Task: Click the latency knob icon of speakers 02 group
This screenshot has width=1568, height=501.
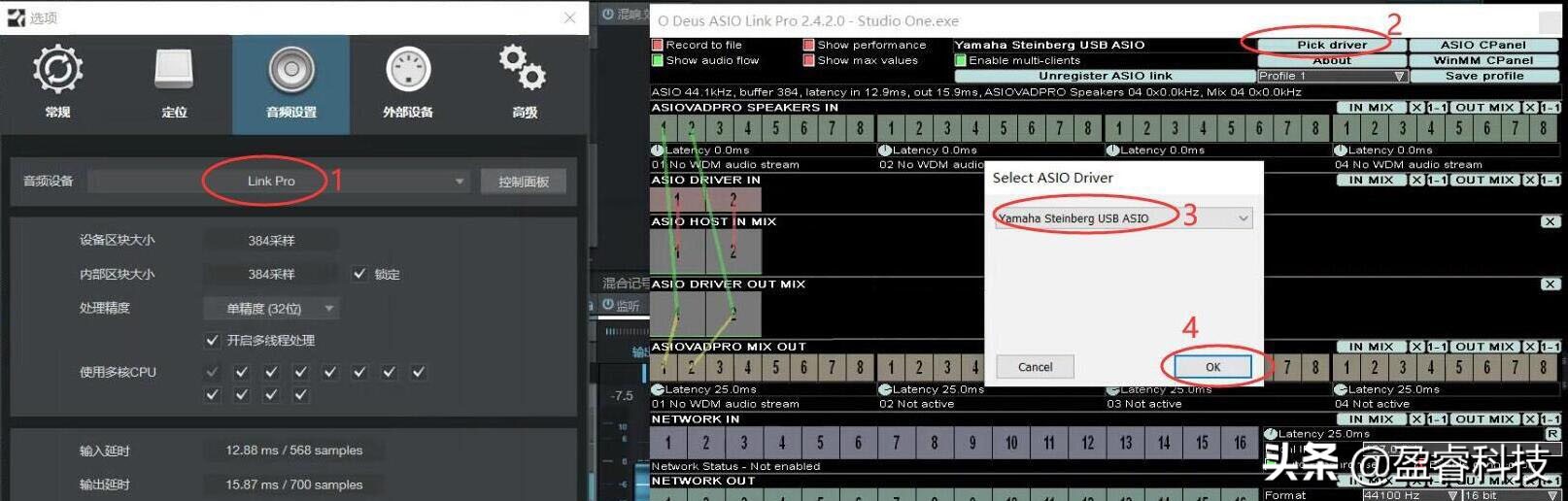Action: (x=885, y=150)
